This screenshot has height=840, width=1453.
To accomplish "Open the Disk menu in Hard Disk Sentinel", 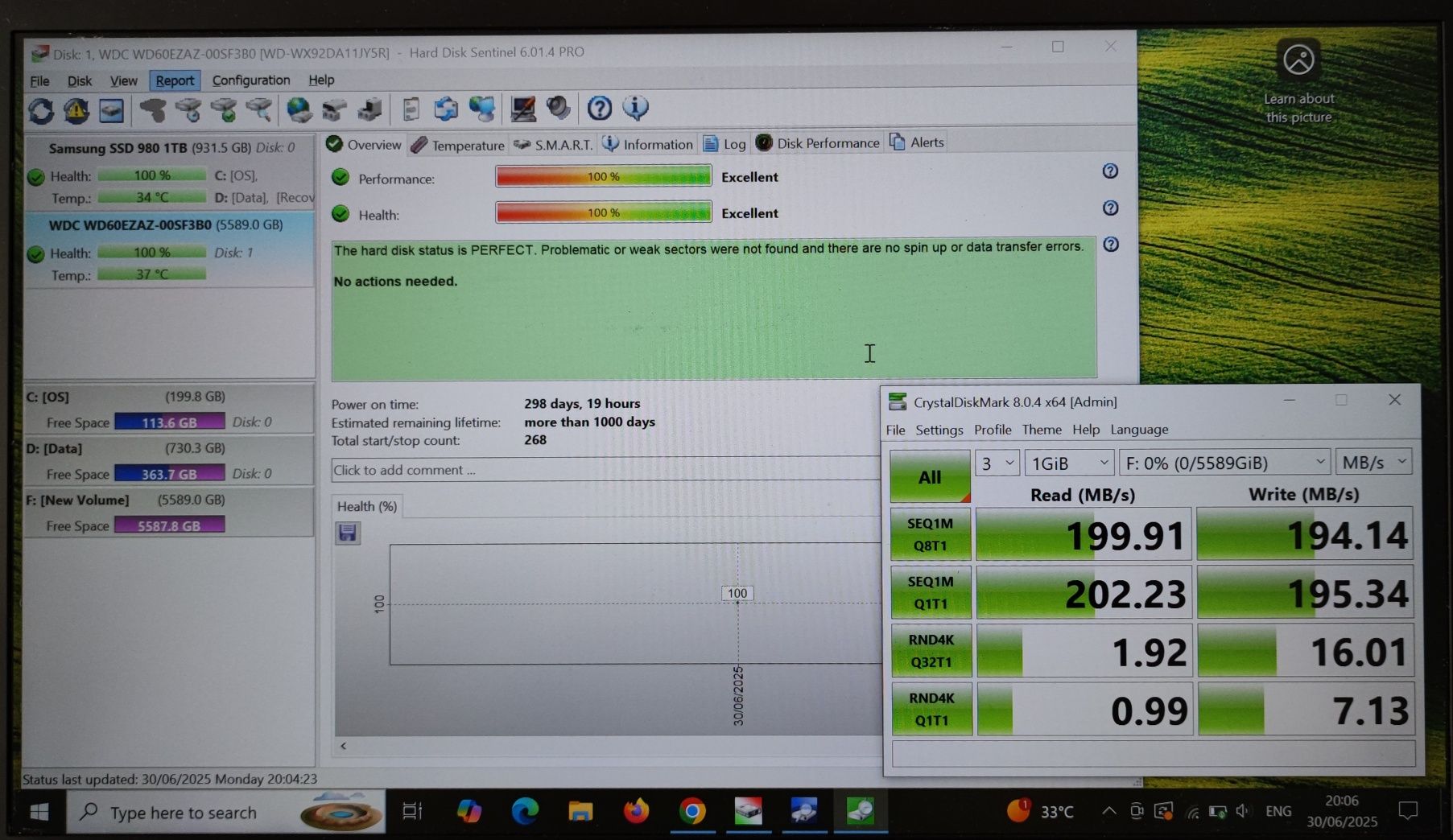I will click(x=79, y=81).
